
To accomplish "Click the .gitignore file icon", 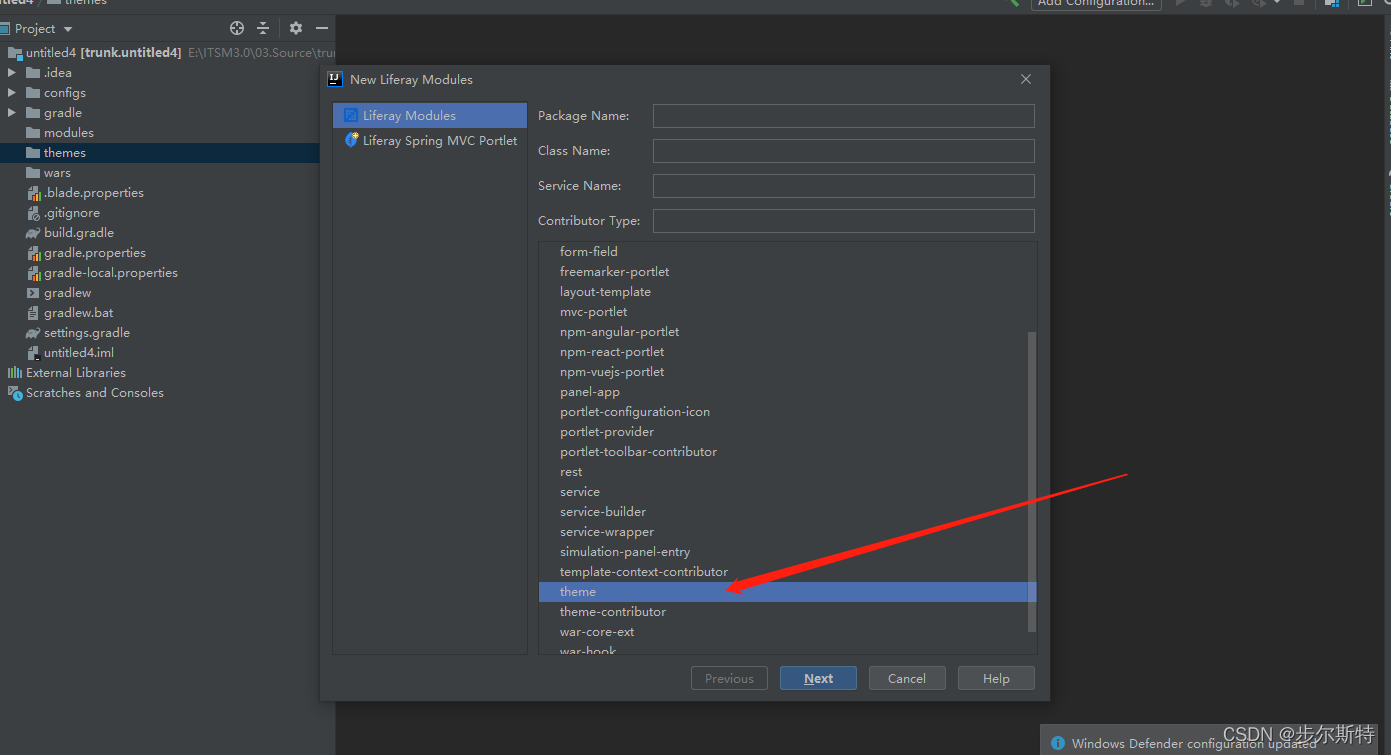I will point(33,213).
